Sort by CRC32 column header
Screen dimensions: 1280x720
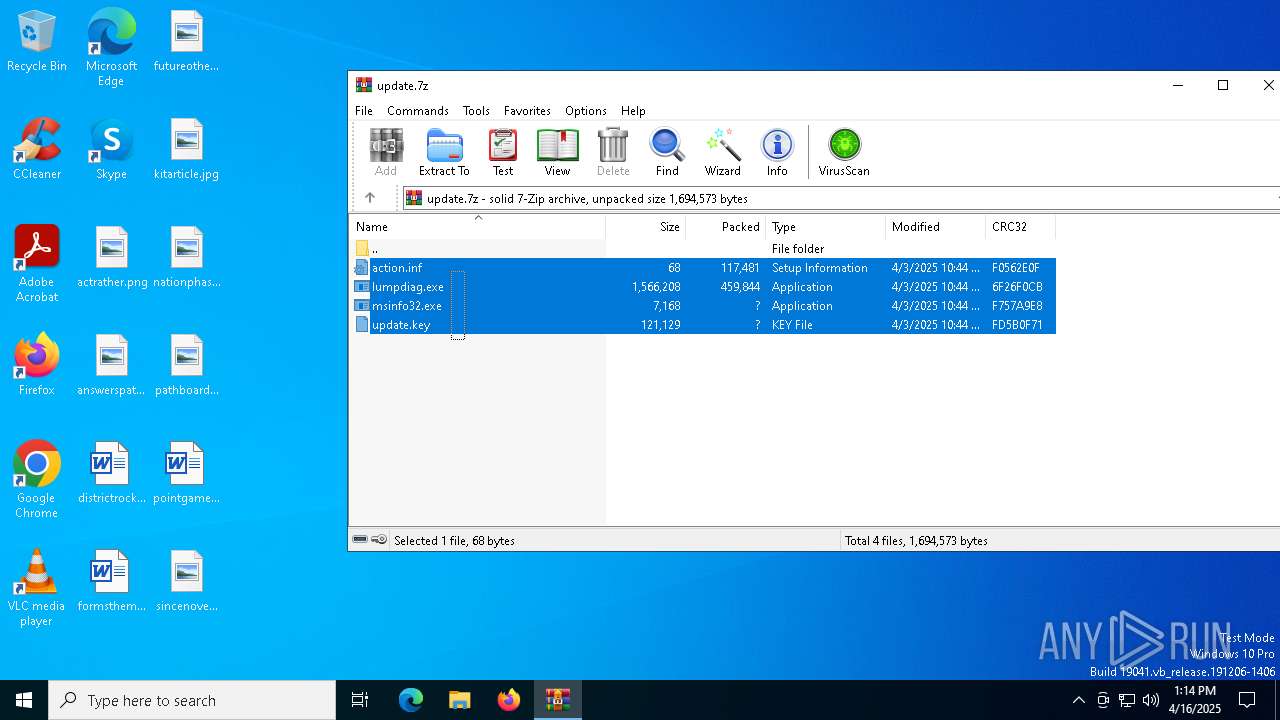pos(1021,227)
